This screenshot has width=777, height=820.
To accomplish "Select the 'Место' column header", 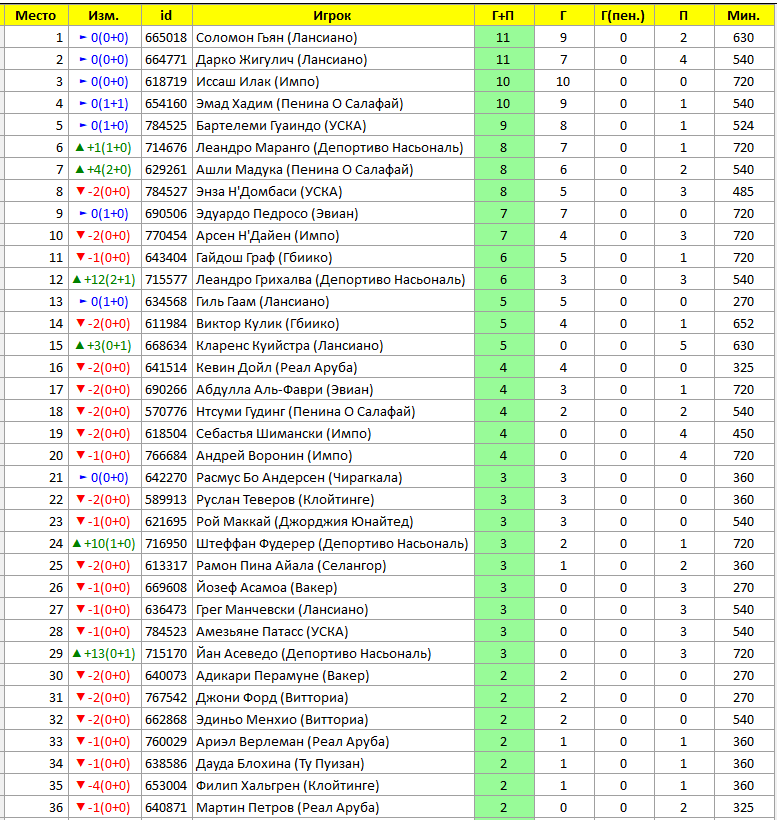I will [x=36, y=16].
